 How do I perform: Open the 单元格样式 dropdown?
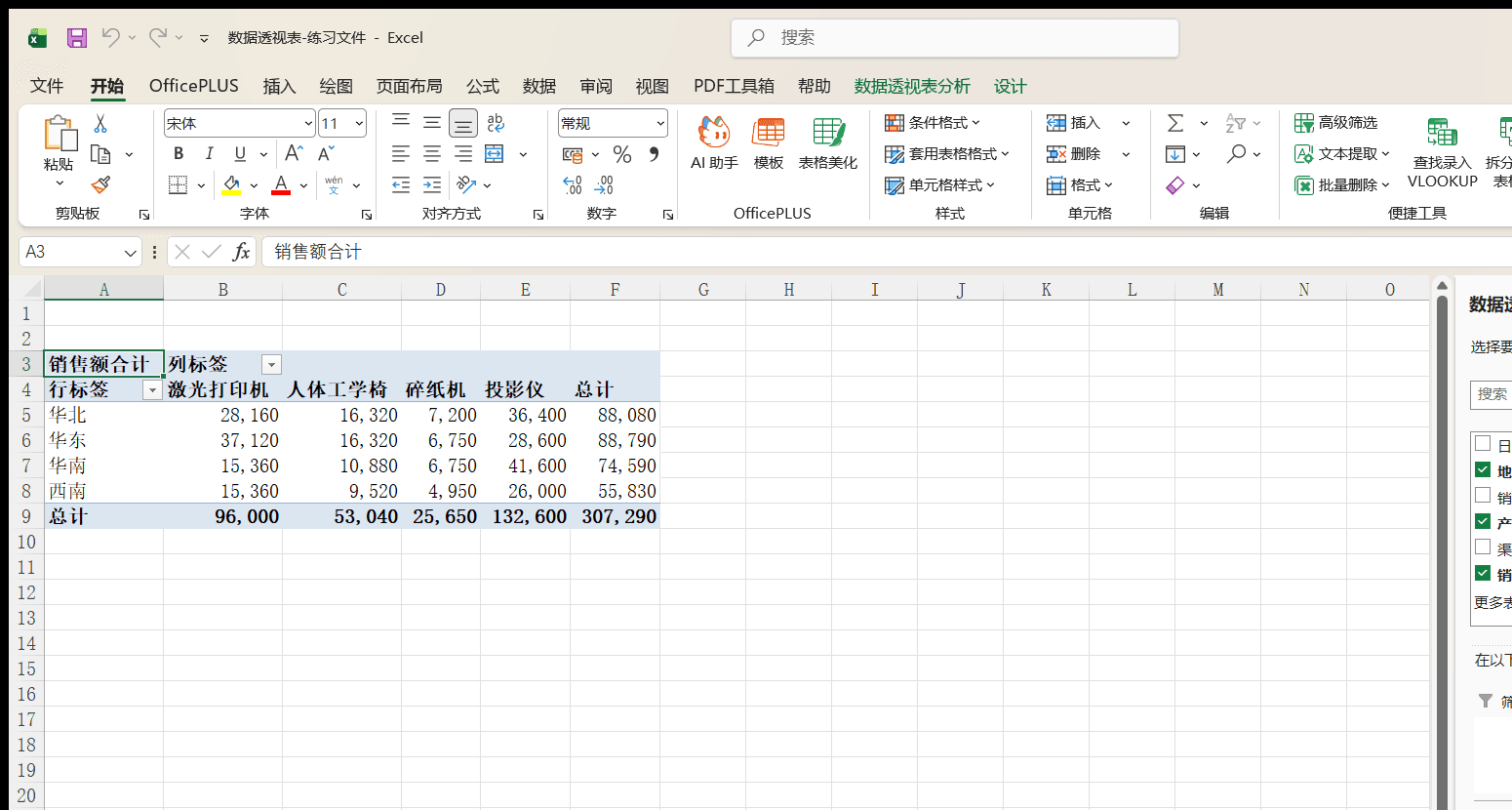940,184
